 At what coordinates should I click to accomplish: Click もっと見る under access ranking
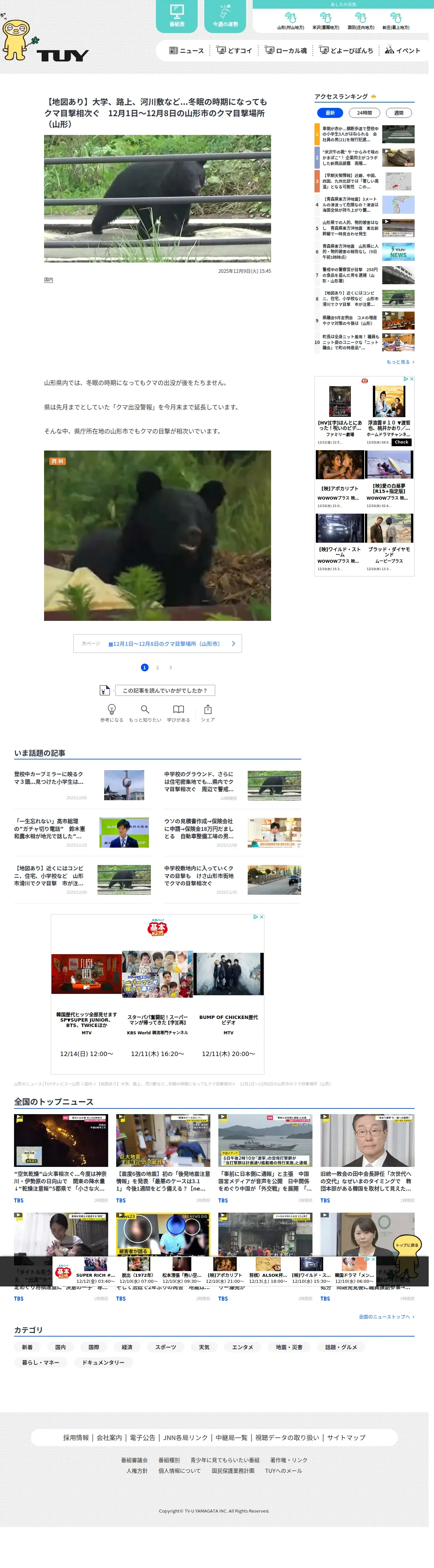point(400,362)
